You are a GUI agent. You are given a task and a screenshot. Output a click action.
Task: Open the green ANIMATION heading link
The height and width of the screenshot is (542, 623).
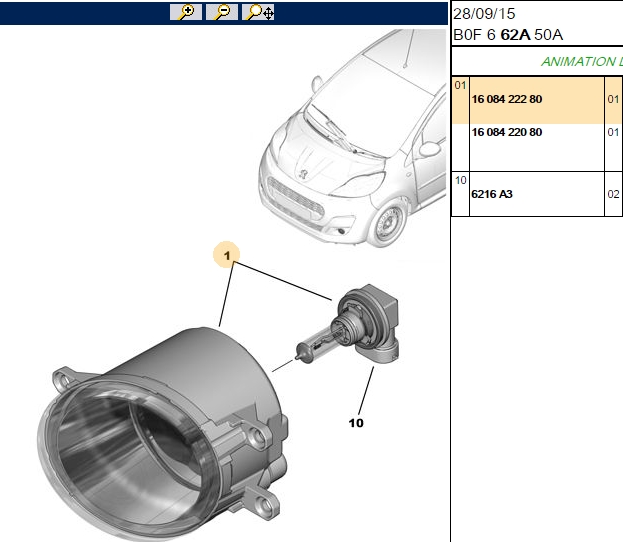click(582, 62)
